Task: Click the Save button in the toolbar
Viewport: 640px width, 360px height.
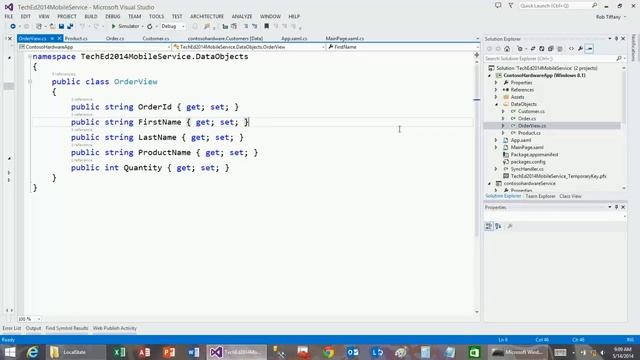Action: 61,26
